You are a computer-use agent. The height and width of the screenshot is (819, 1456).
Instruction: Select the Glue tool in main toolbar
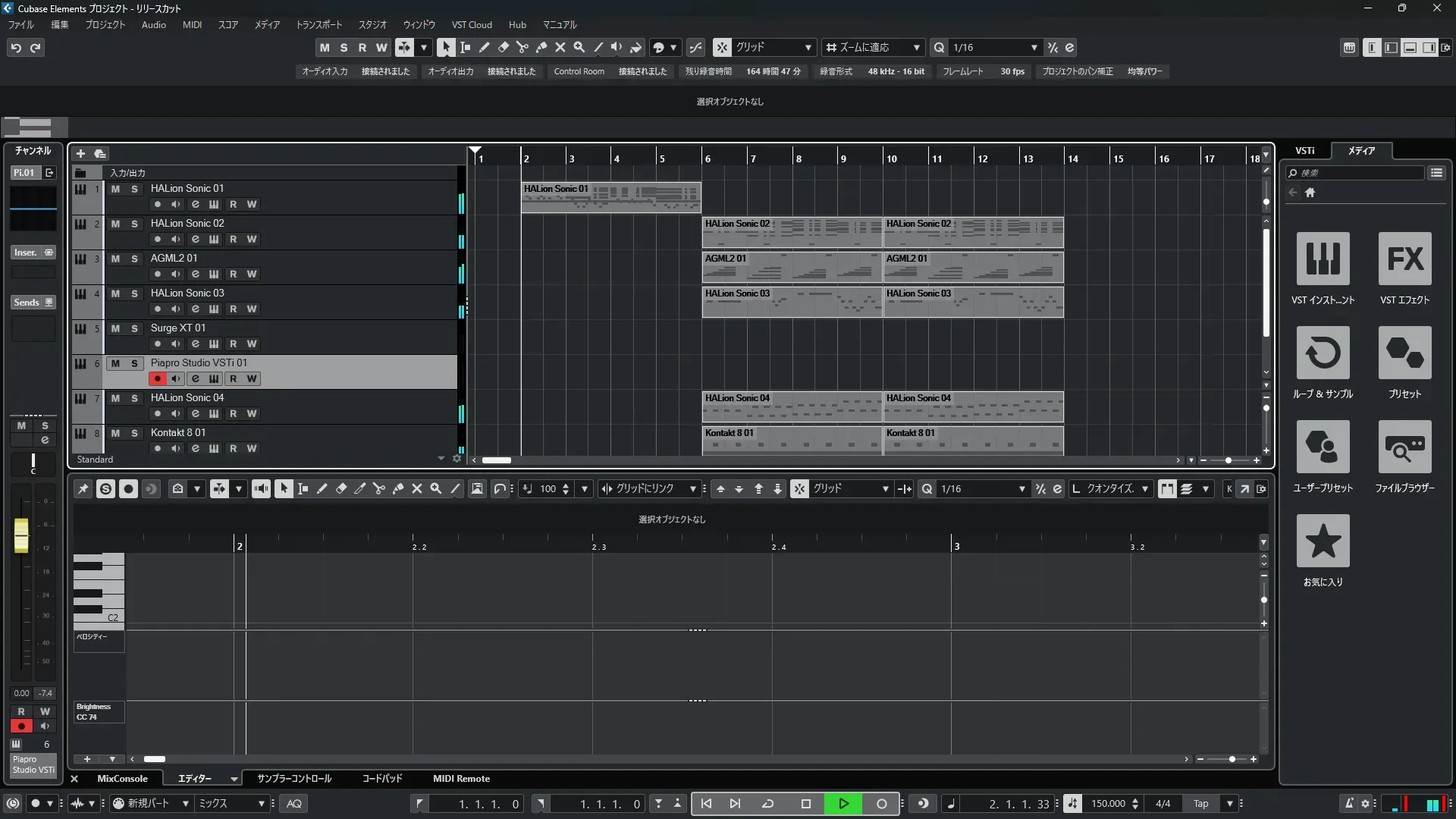click(x=541, y=47)
